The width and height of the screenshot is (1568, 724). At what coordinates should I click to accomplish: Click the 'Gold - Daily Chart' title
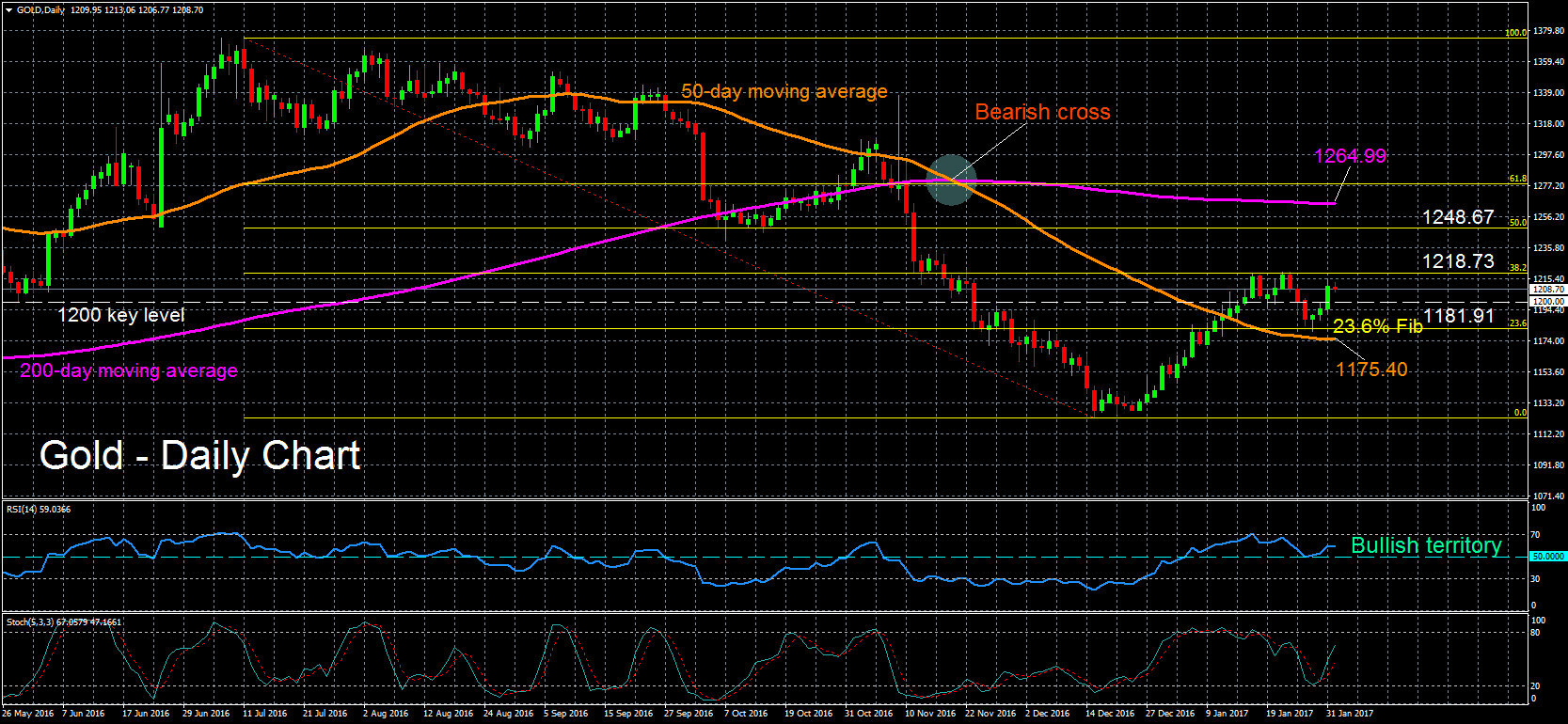[x=199, y=456]
